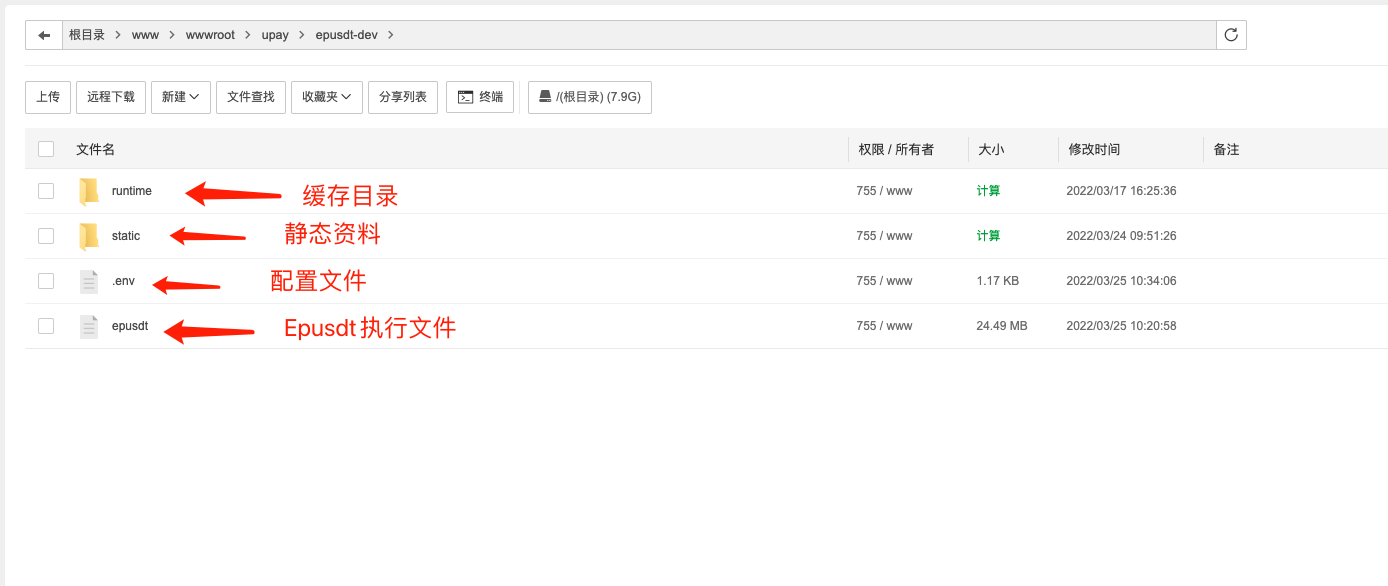Toggle the select-all checkbox in header
Image resolution: width=1388 pixels, height=586 pixels.
46,149
